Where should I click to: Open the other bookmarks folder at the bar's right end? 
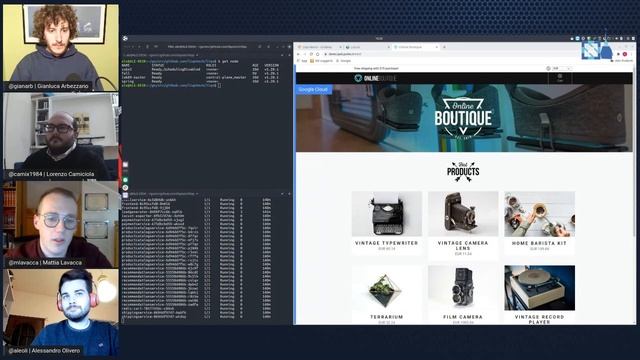click(x=622, y=60)
